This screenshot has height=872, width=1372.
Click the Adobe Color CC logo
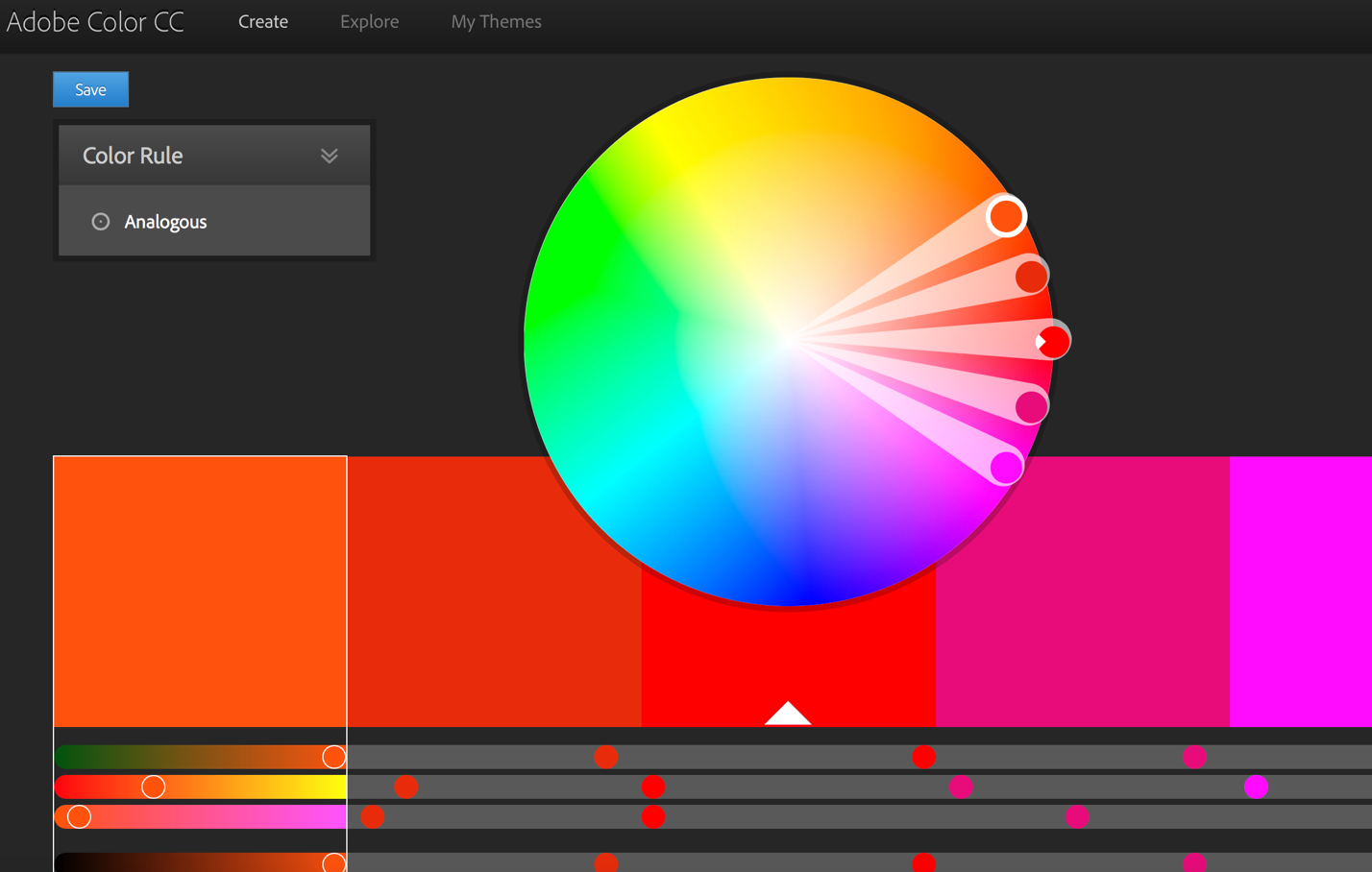pyautogui.click(x=95, y=21)
